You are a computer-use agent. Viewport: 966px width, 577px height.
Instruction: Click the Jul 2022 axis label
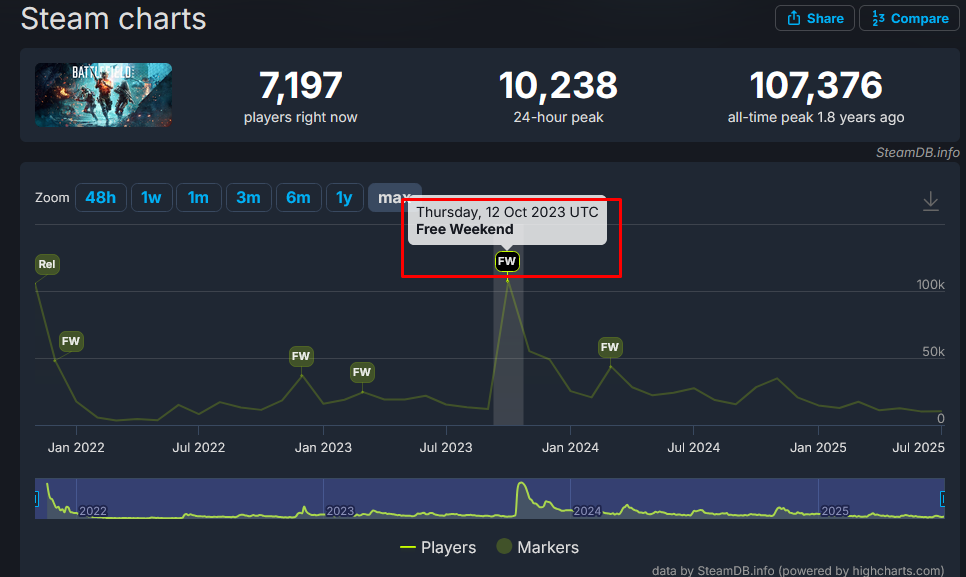pyautogui.click(x=198, y=448)
